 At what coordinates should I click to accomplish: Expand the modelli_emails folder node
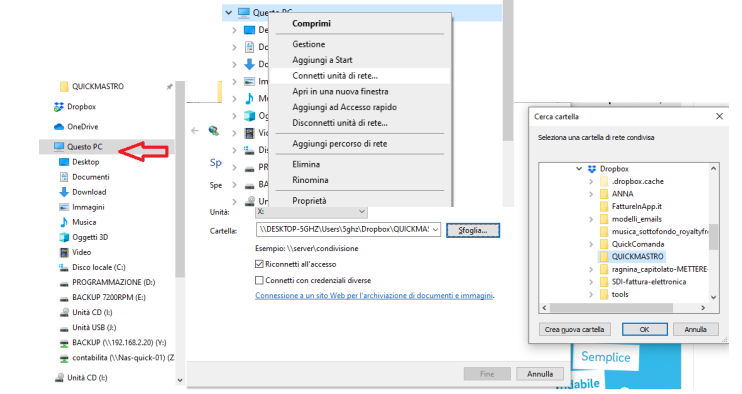[x=591, y=219]
